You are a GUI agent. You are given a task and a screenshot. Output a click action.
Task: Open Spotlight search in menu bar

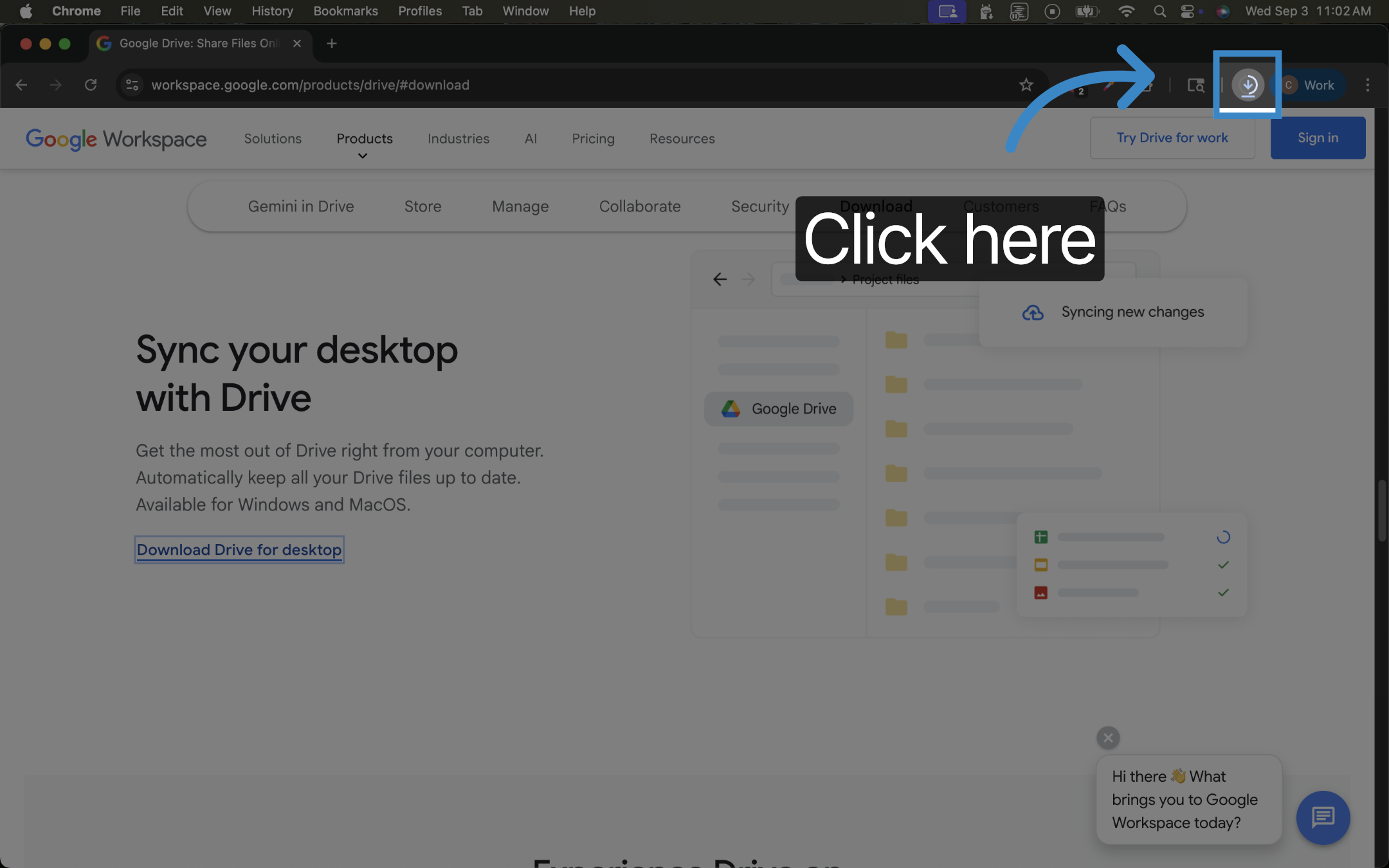pos(1159,11)
